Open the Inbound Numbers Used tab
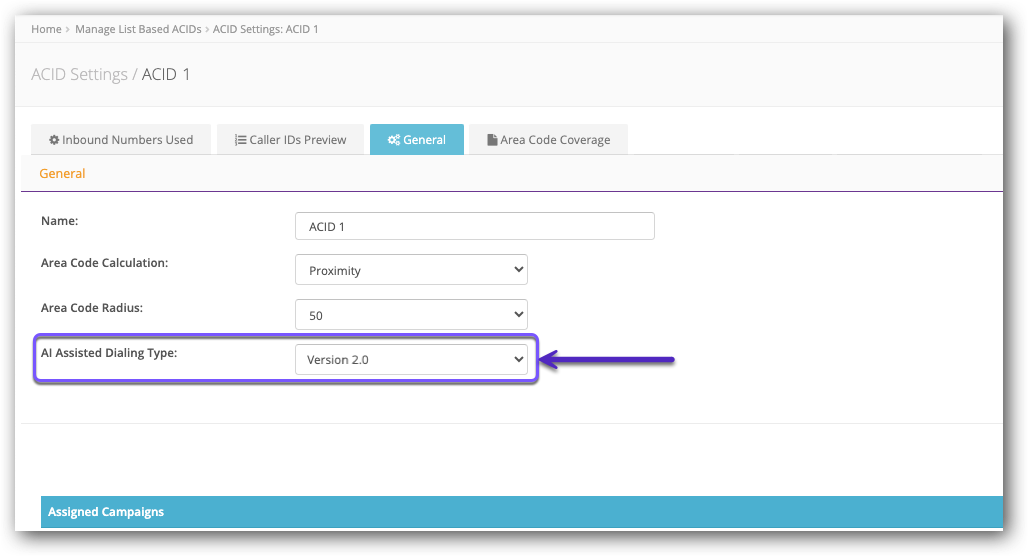This screenshot has height=556, width=1028. (x=120, y=140)
